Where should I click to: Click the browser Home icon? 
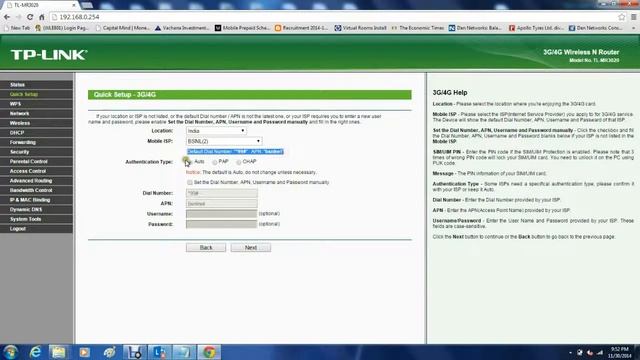42,17
